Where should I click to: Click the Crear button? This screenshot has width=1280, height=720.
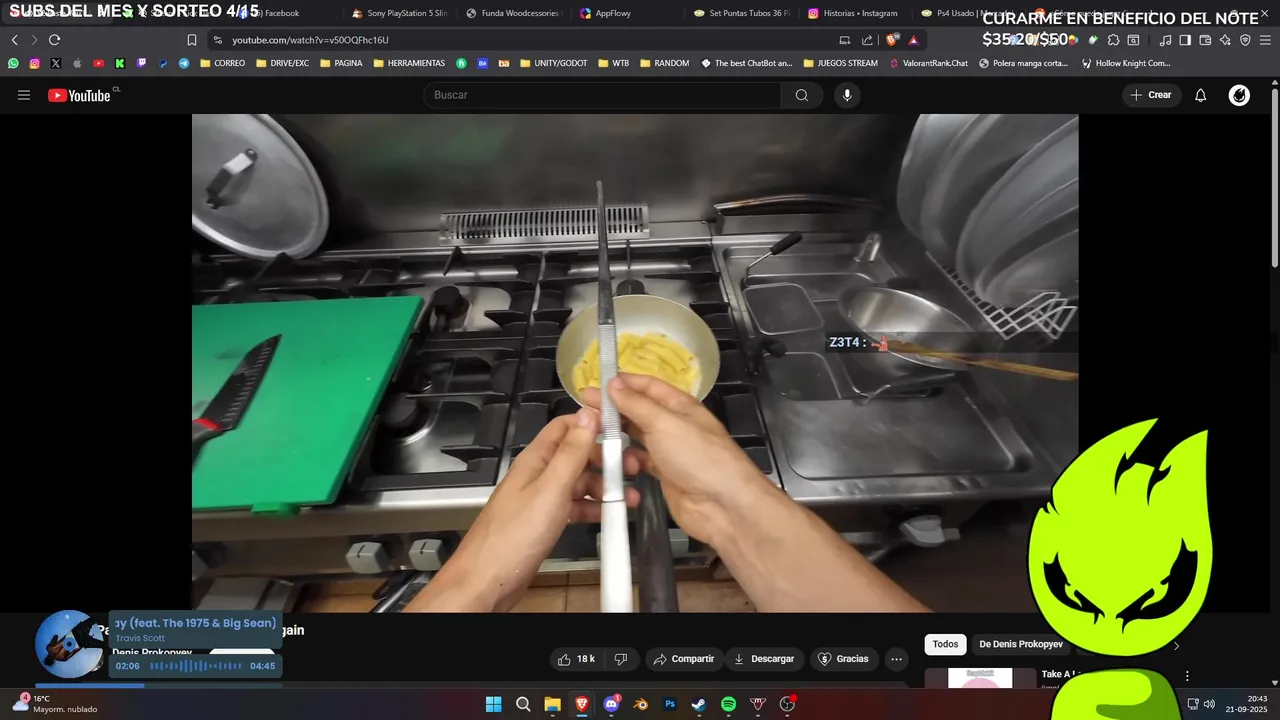pos(1151,95)
